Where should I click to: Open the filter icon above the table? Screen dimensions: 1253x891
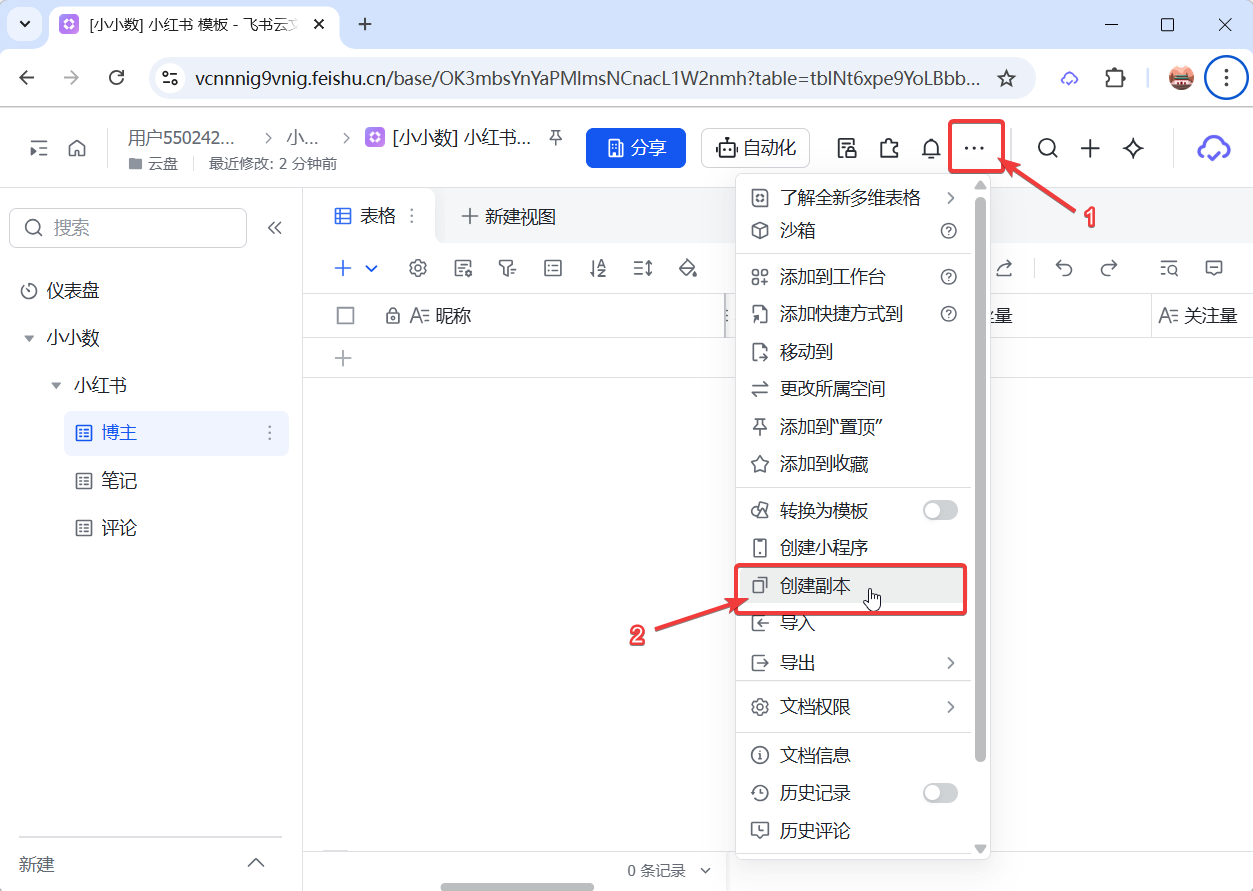(x=507, y=268)
